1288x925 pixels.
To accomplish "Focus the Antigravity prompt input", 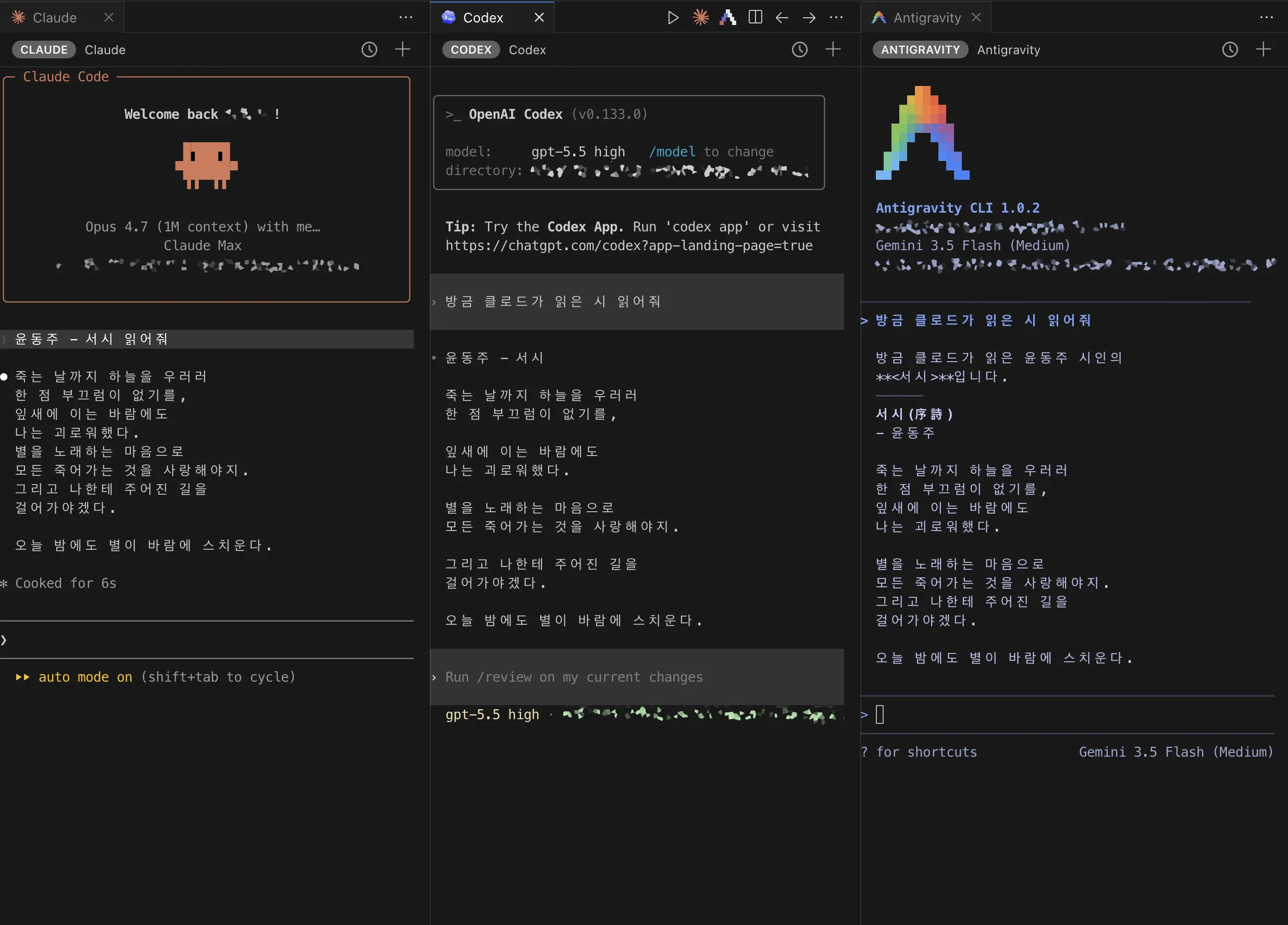I will point(1068,714).
